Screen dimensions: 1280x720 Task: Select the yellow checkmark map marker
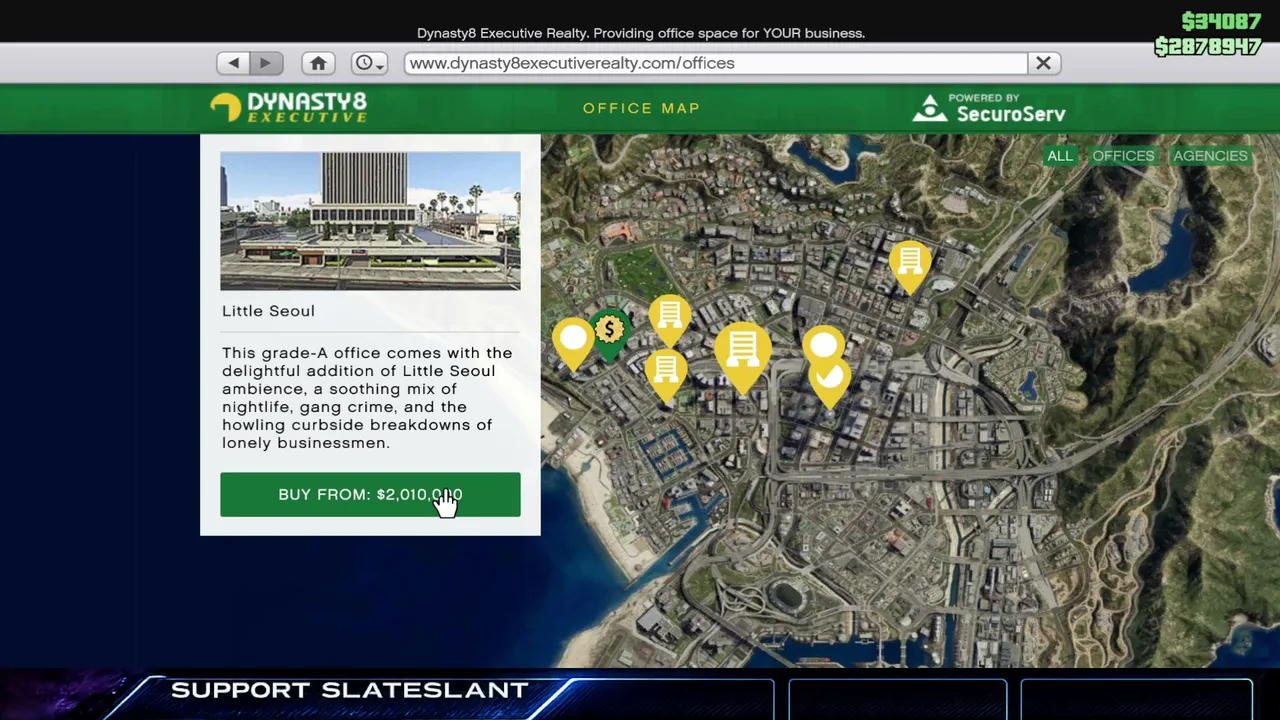(x=830, y=380)
